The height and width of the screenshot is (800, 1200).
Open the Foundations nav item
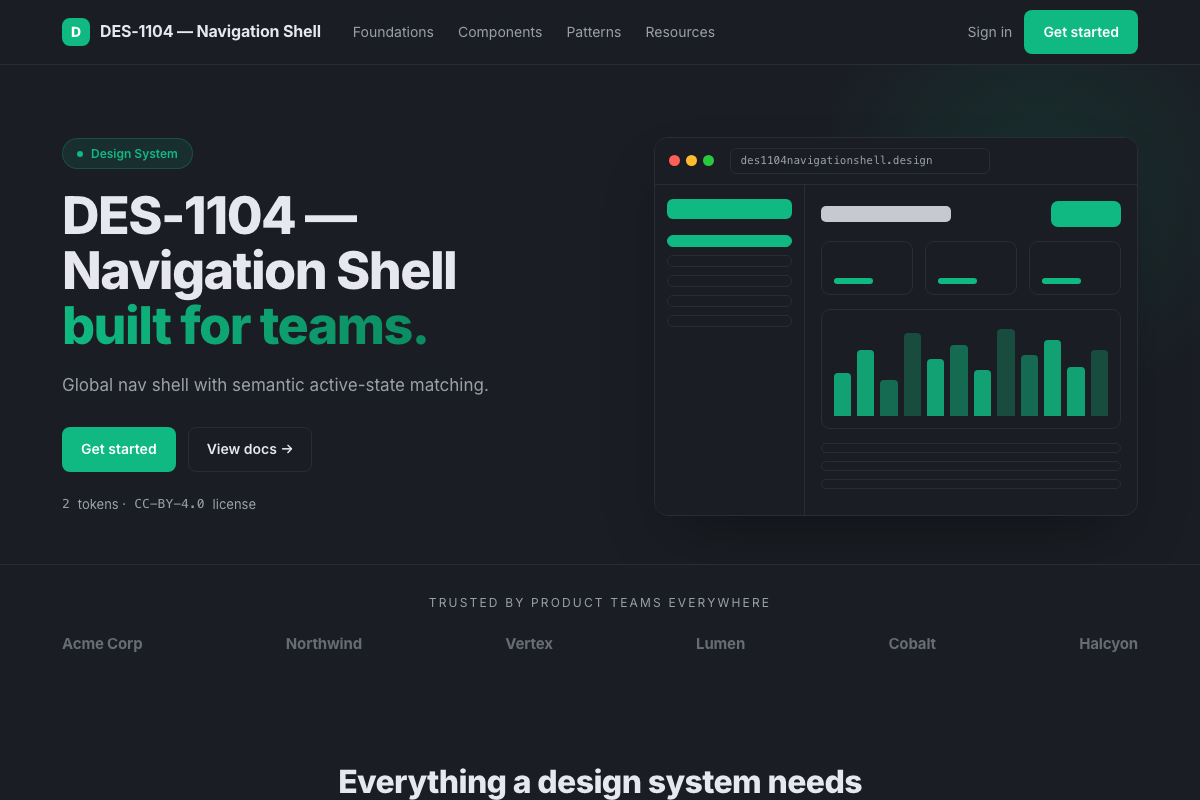coord(393,32)
